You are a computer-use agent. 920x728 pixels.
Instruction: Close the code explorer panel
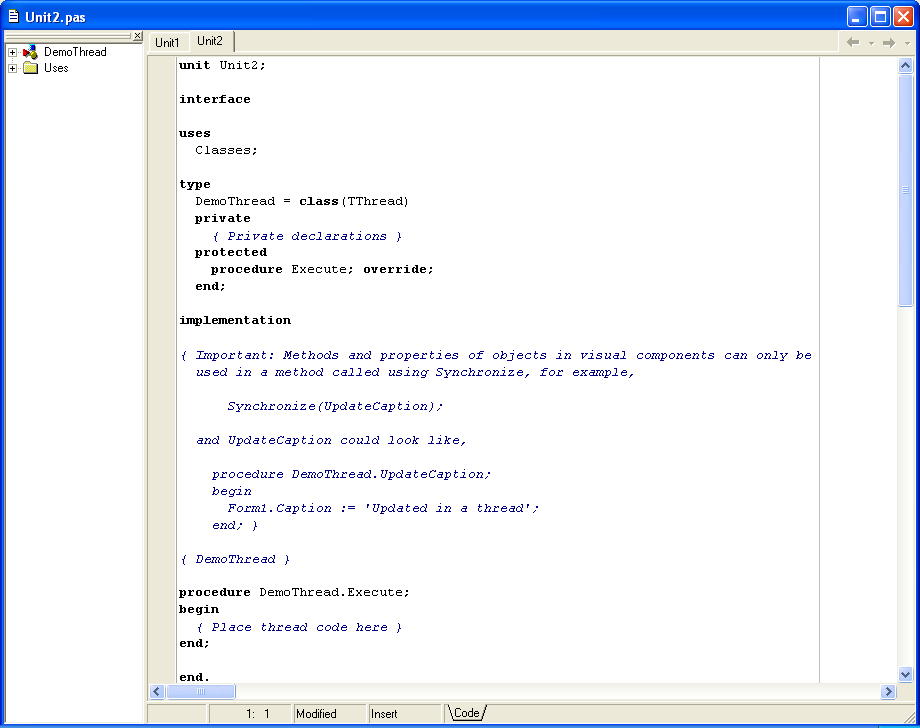pyautogui.click(x=137, y=36)
